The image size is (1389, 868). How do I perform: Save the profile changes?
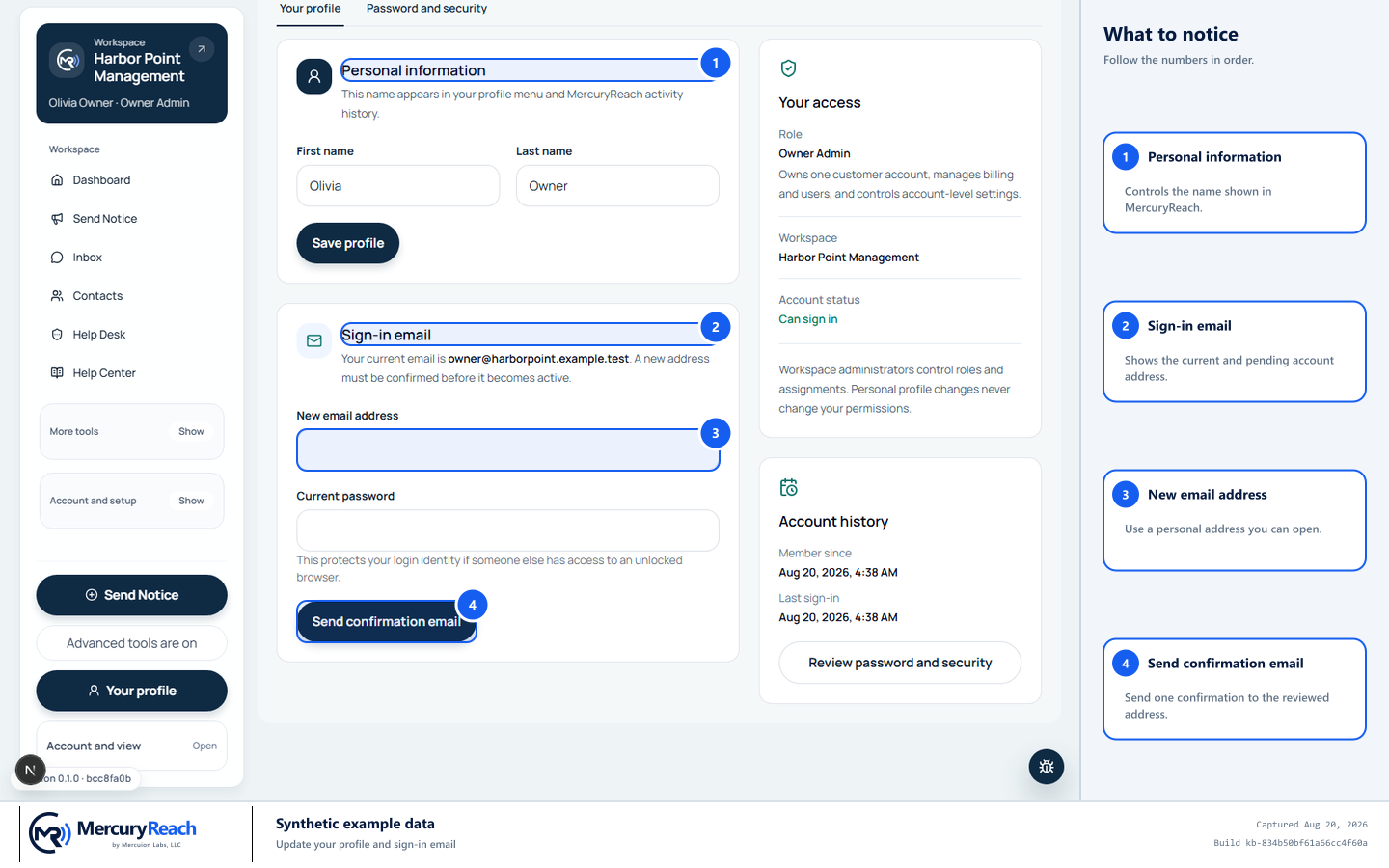pyautogui.click(x=348, y=243)
